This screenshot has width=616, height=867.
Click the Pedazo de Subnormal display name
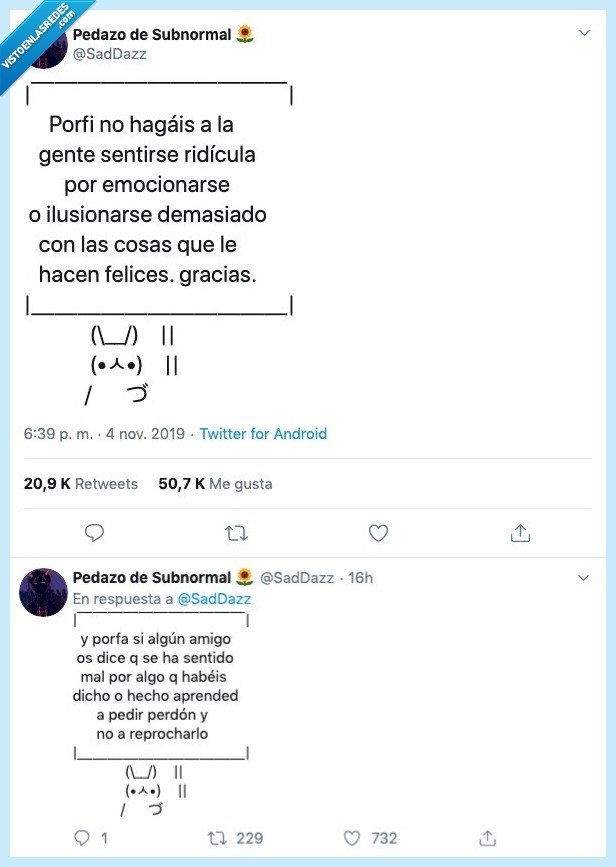pyautogui.click(x=152, y=33)
